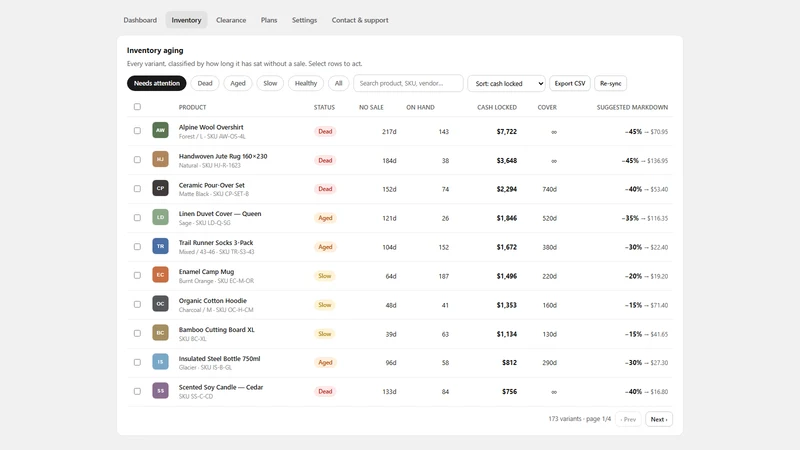Check the Trail Runner Socks 3-Pack row
The width and height of the screenshot is (800, 450).
pos(137,246)
